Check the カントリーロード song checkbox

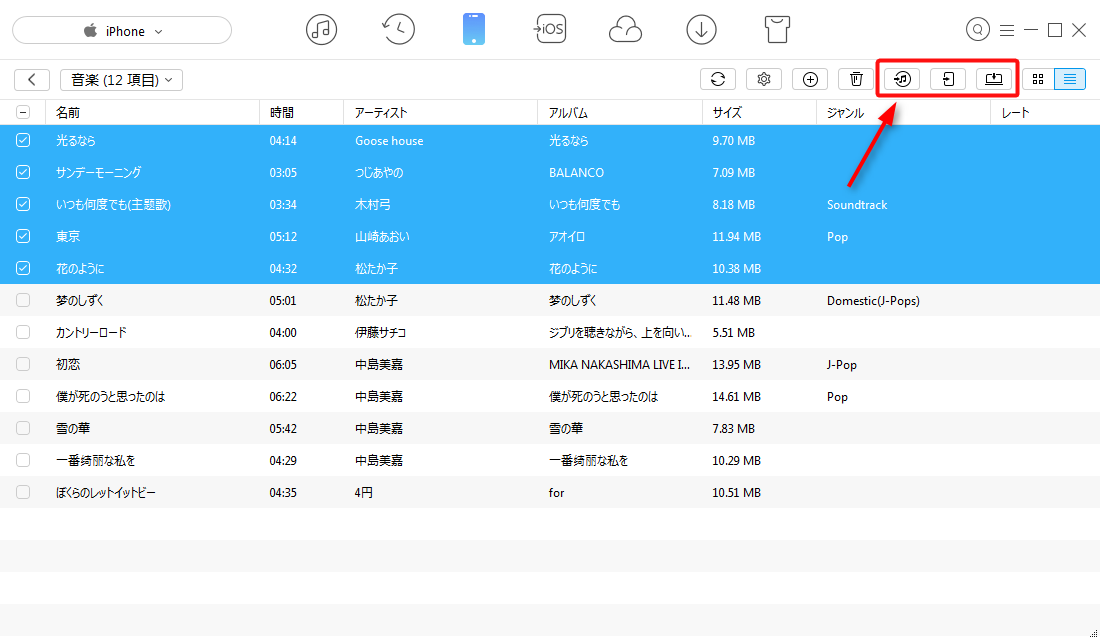pos(23,332)
